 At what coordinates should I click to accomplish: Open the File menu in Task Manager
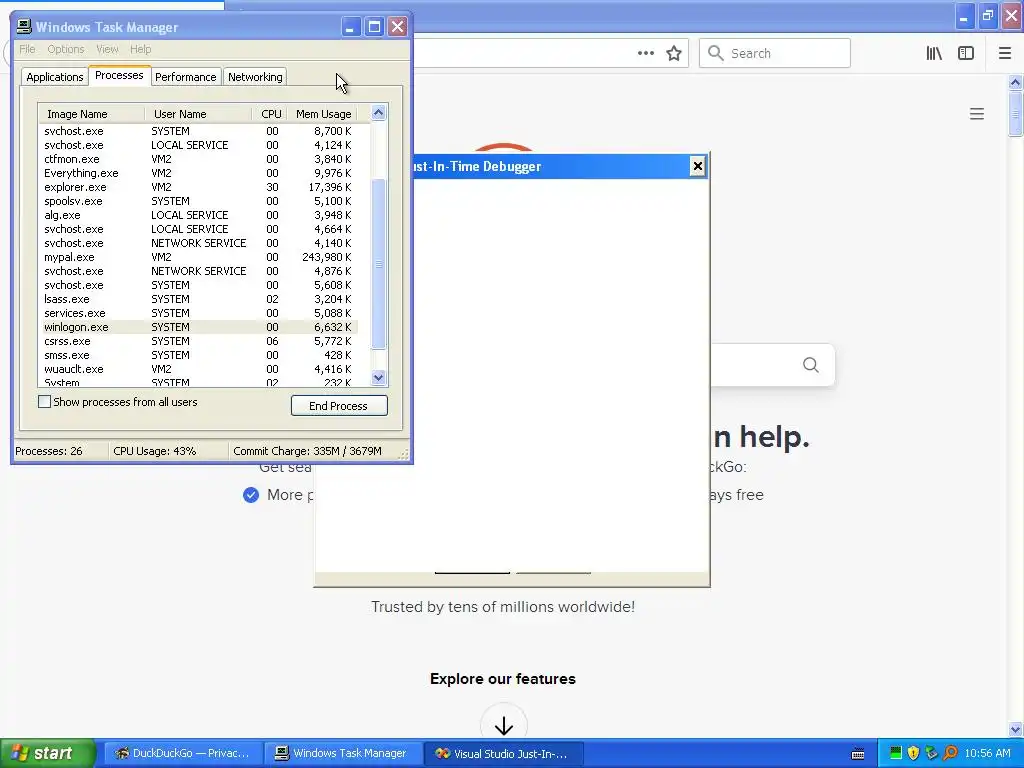tap(27, 49)
